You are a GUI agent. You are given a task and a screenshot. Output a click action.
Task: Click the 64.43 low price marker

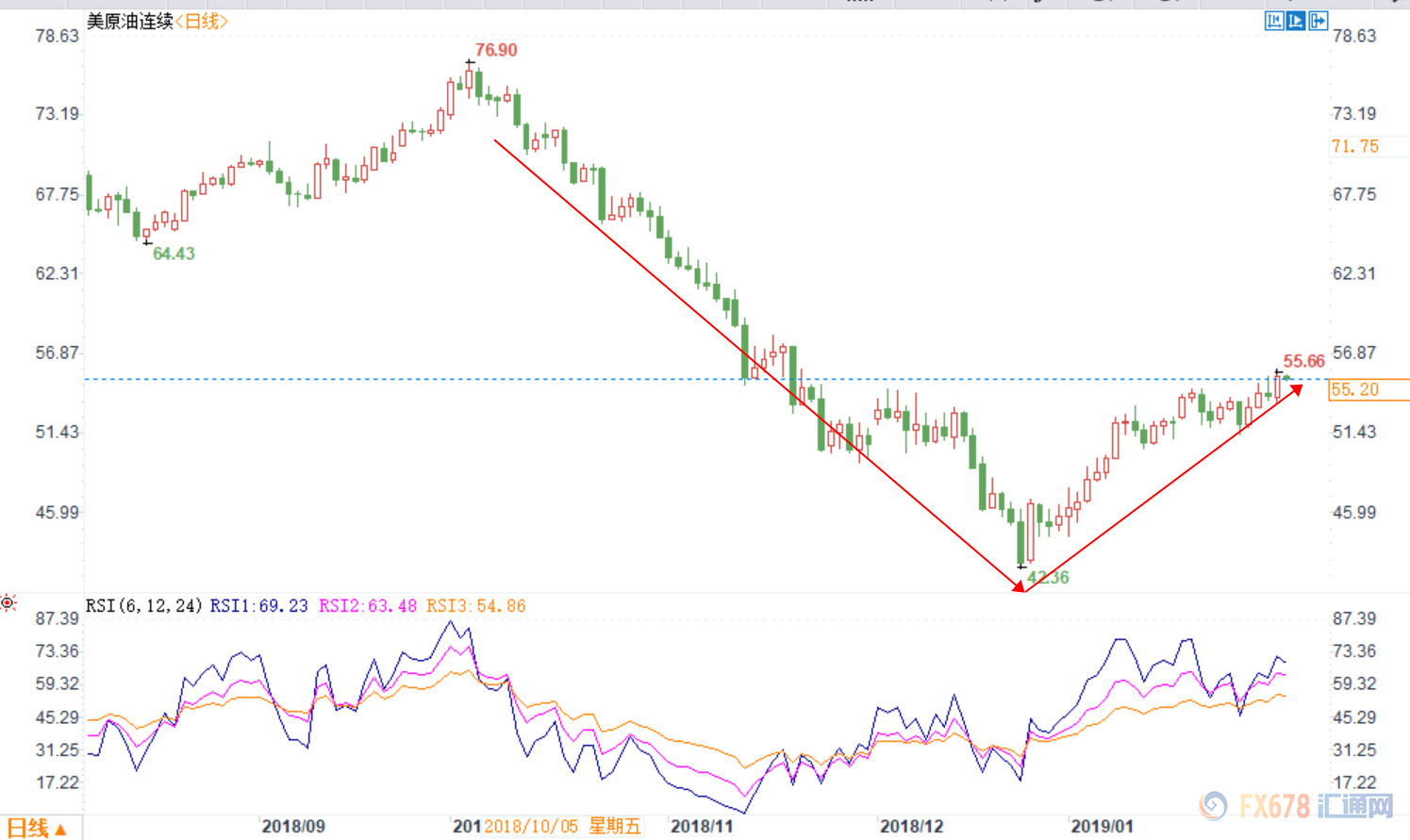tap(174, 254)
